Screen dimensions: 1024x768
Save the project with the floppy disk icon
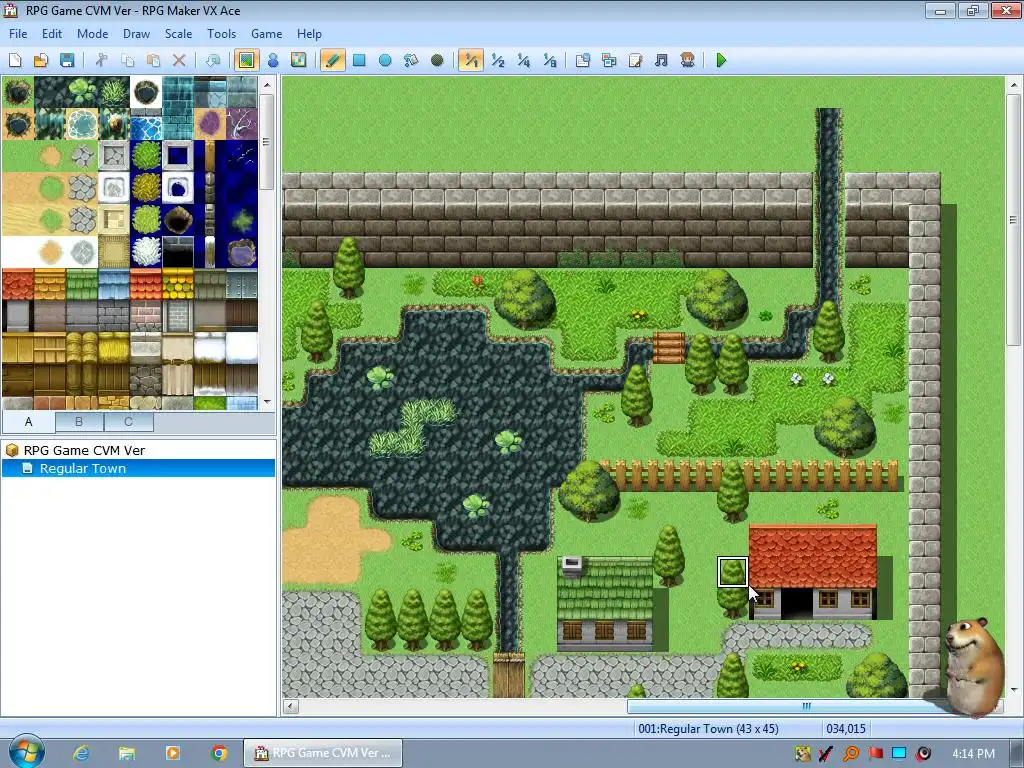click(x=67, y=60)
